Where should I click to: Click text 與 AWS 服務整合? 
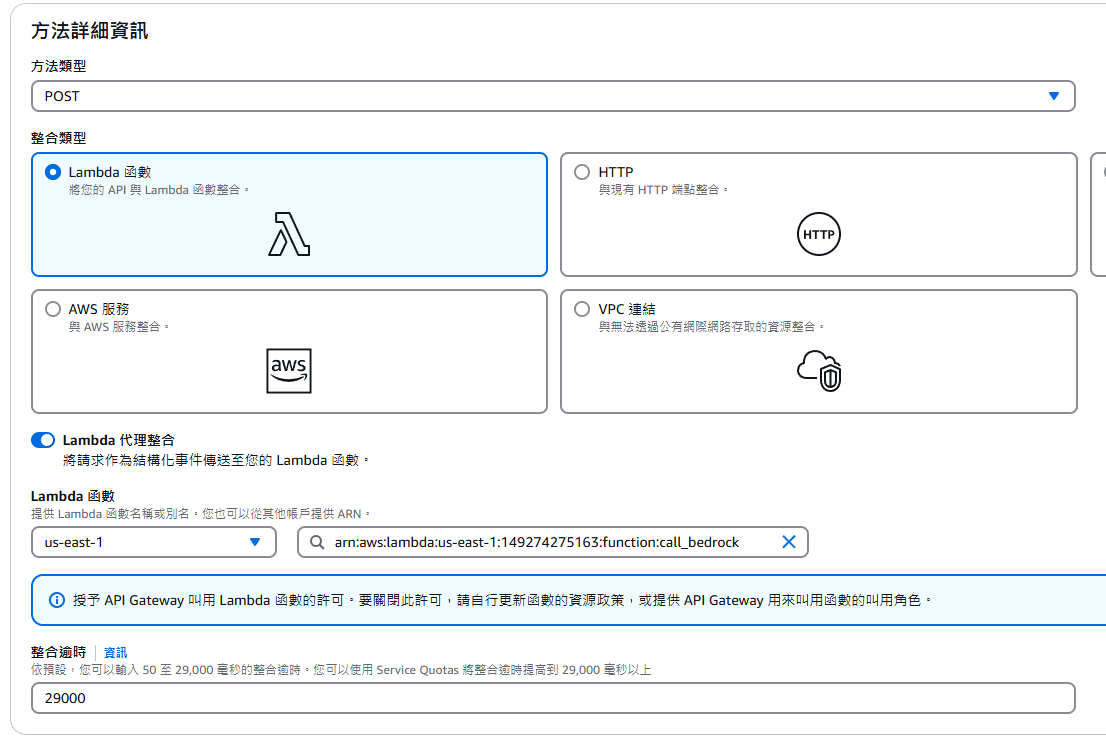[x=118, y=327]
